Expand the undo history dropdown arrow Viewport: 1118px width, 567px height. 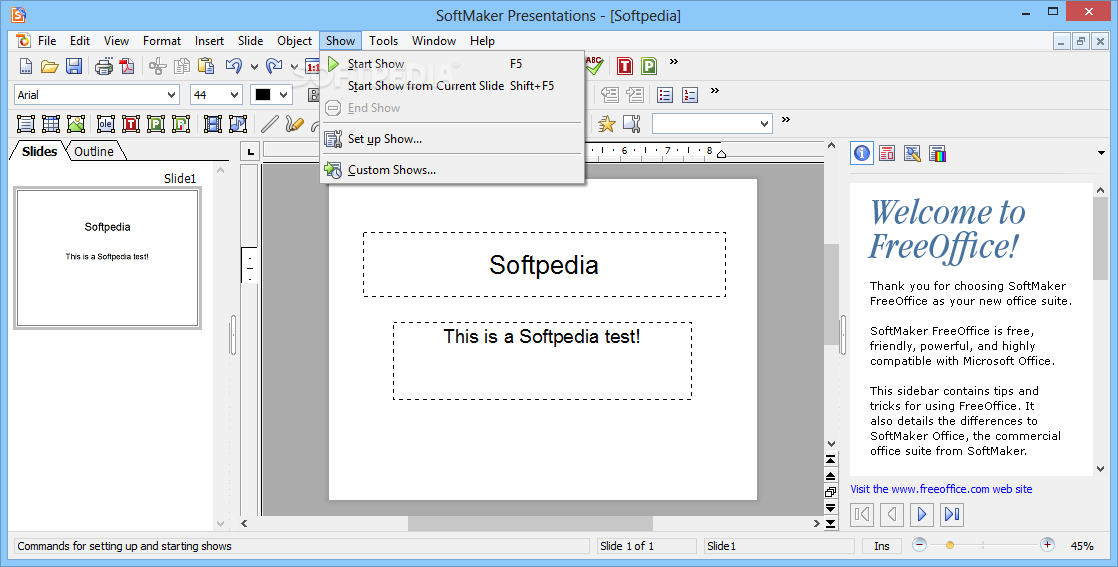(254, 67)
